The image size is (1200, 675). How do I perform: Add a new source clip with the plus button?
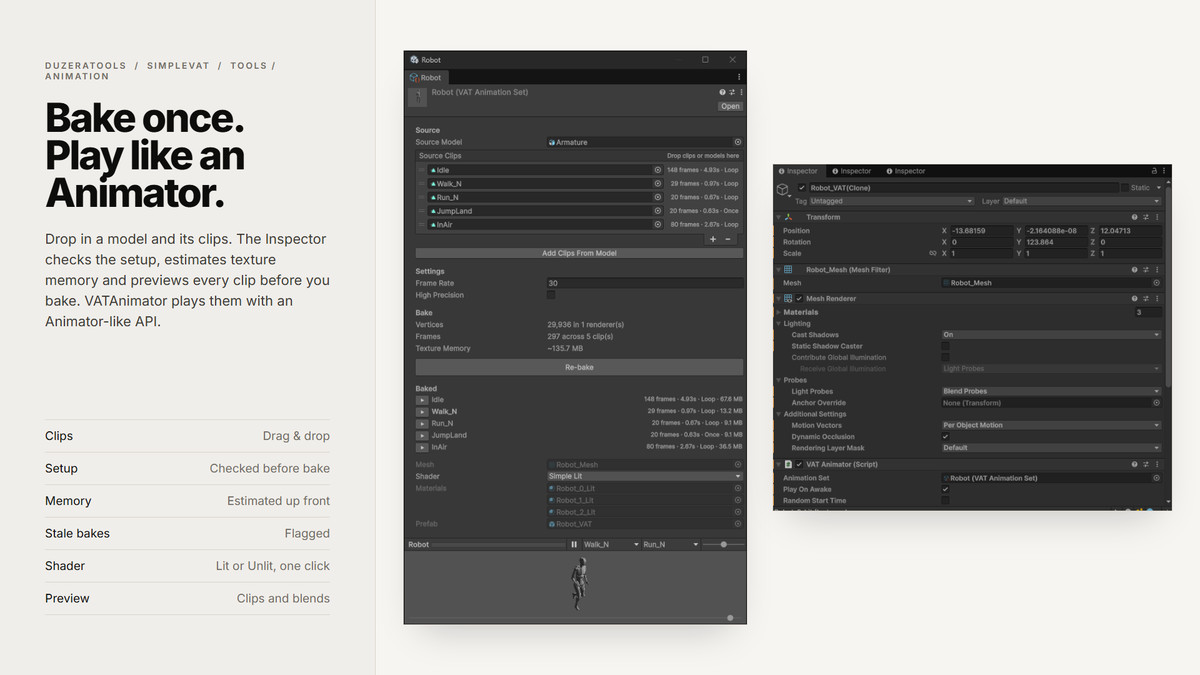(713, 239)
